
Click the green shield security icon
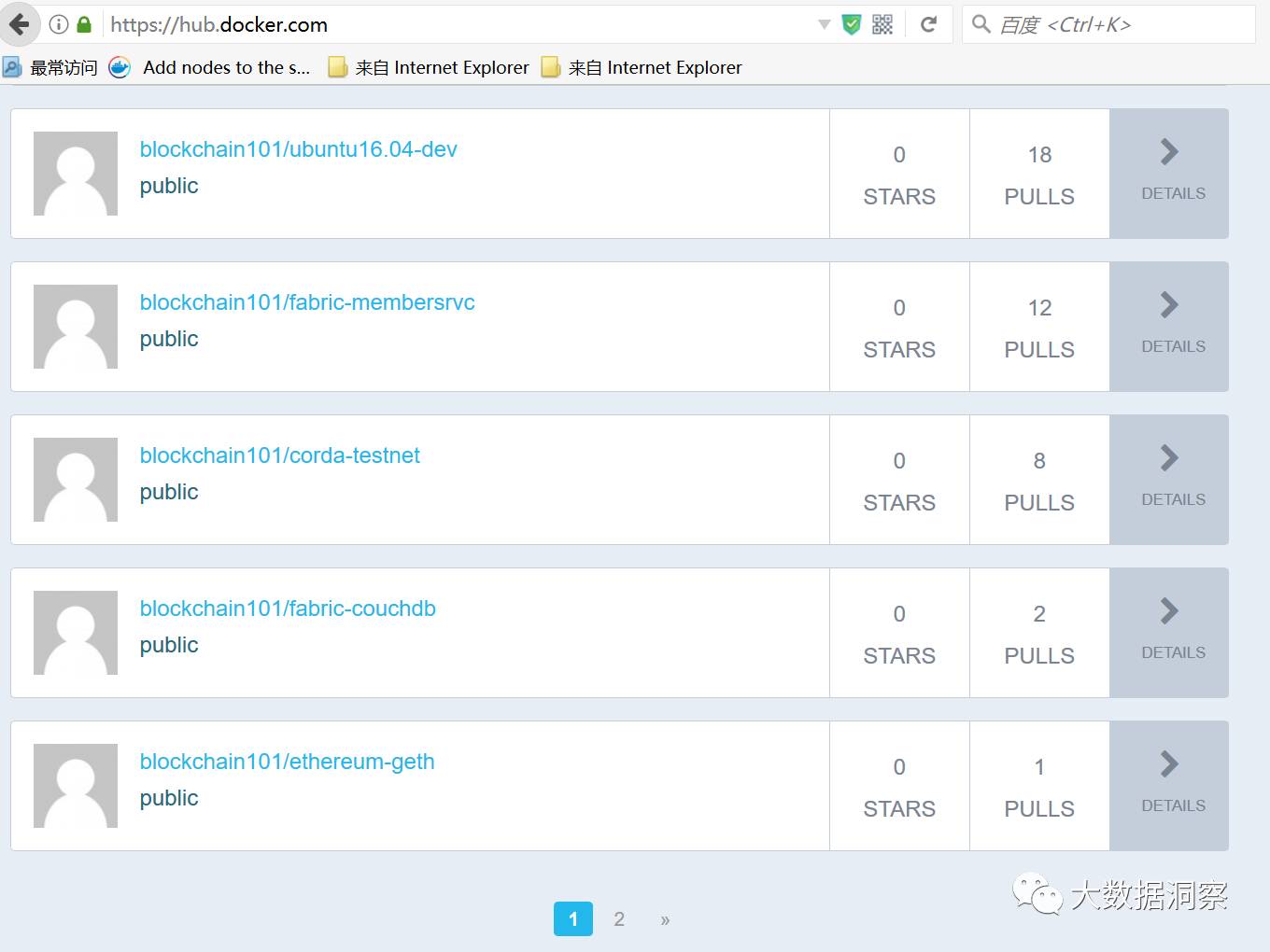[x=851, y=25]
